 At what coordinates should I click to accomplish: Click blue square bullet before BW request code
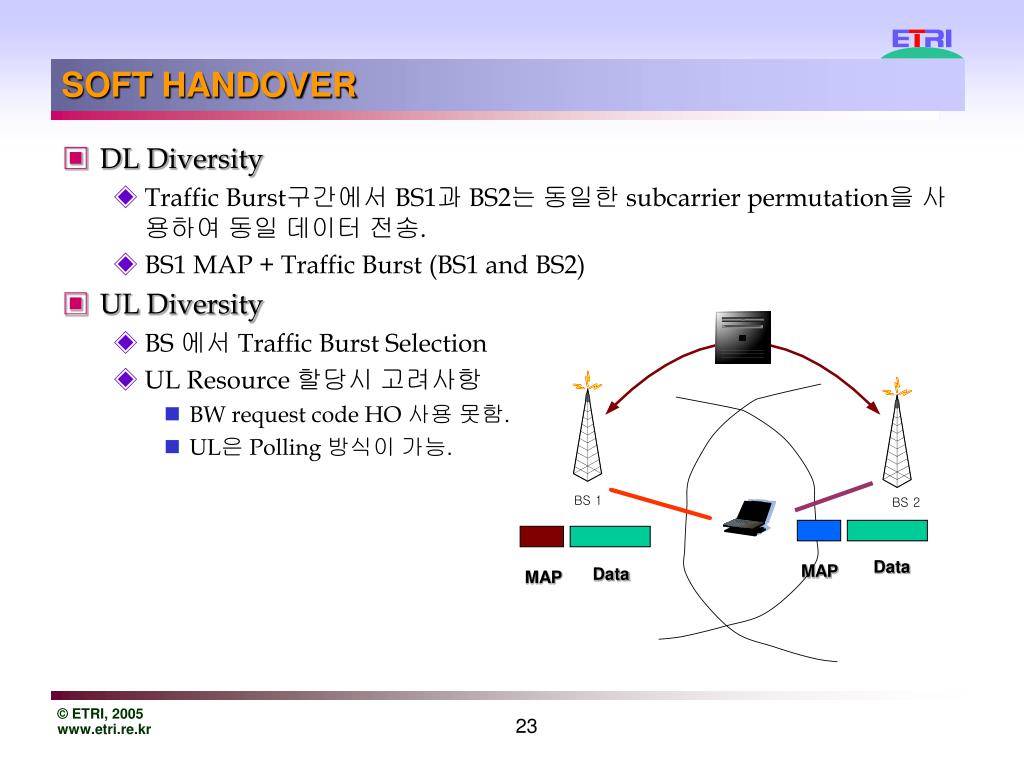click(x=172, y=413)
